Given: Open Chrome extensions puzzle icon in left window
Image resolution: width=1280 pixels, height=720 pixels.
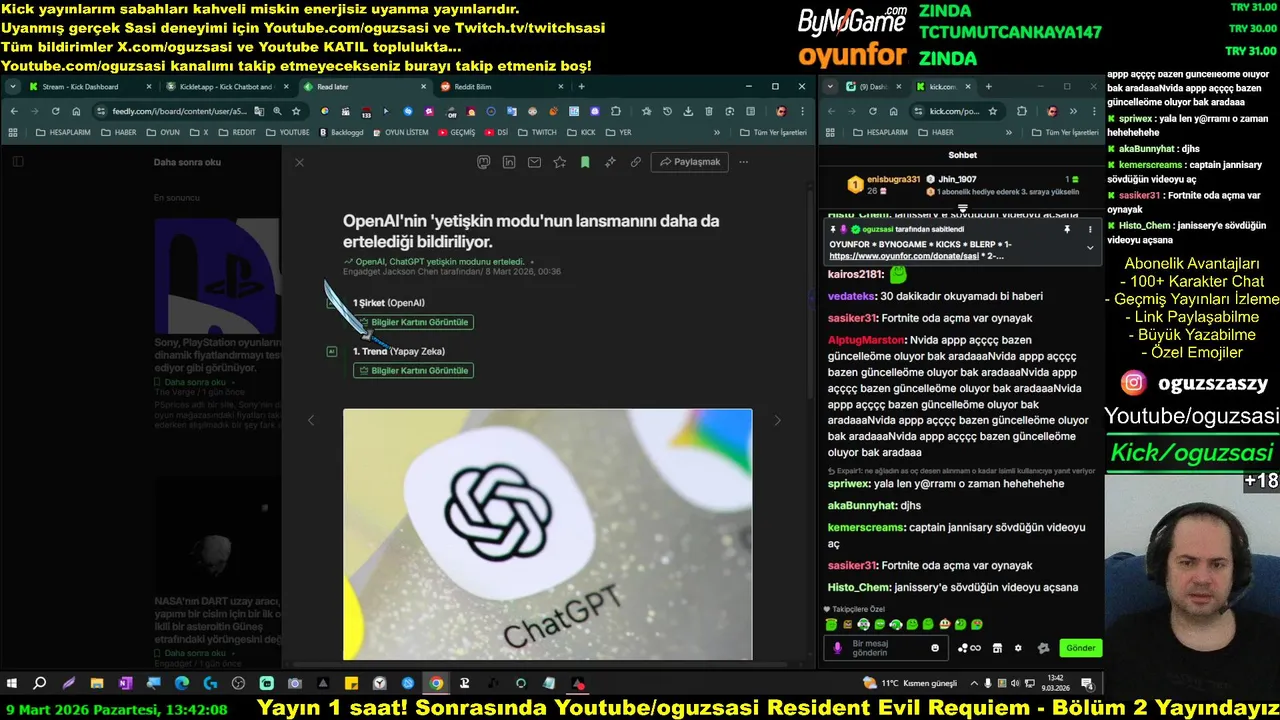Looking at the screenshot, I should [x=616, y=111].
